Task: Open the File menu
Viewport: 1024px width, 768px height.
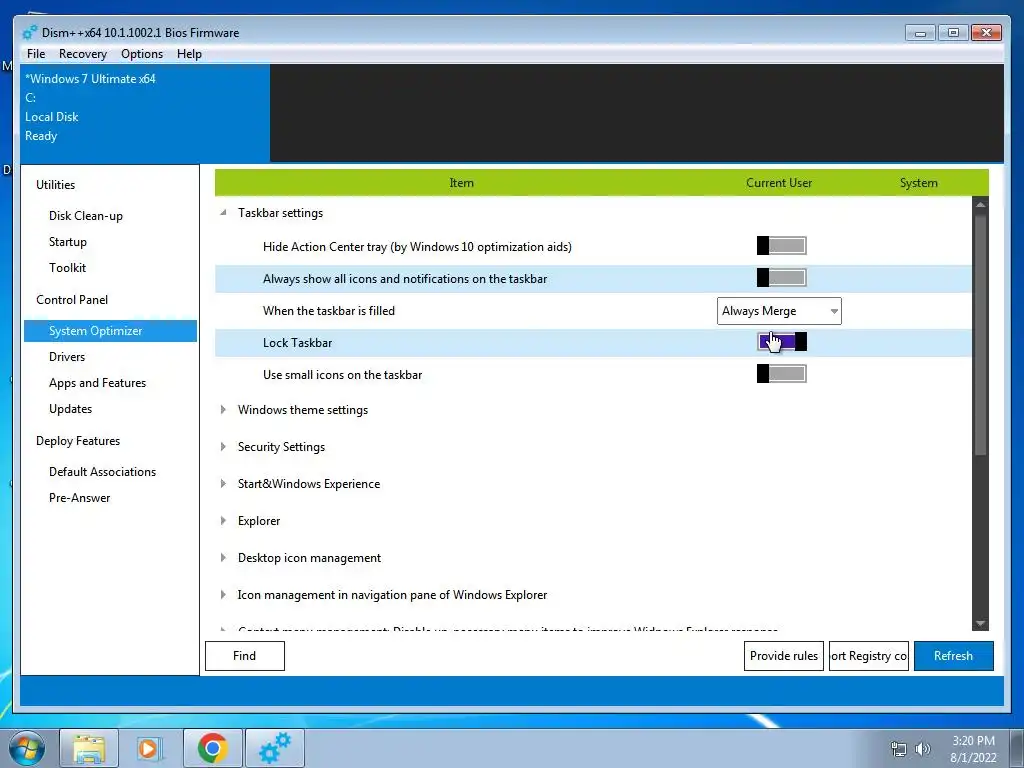Action: click(36, 54)
